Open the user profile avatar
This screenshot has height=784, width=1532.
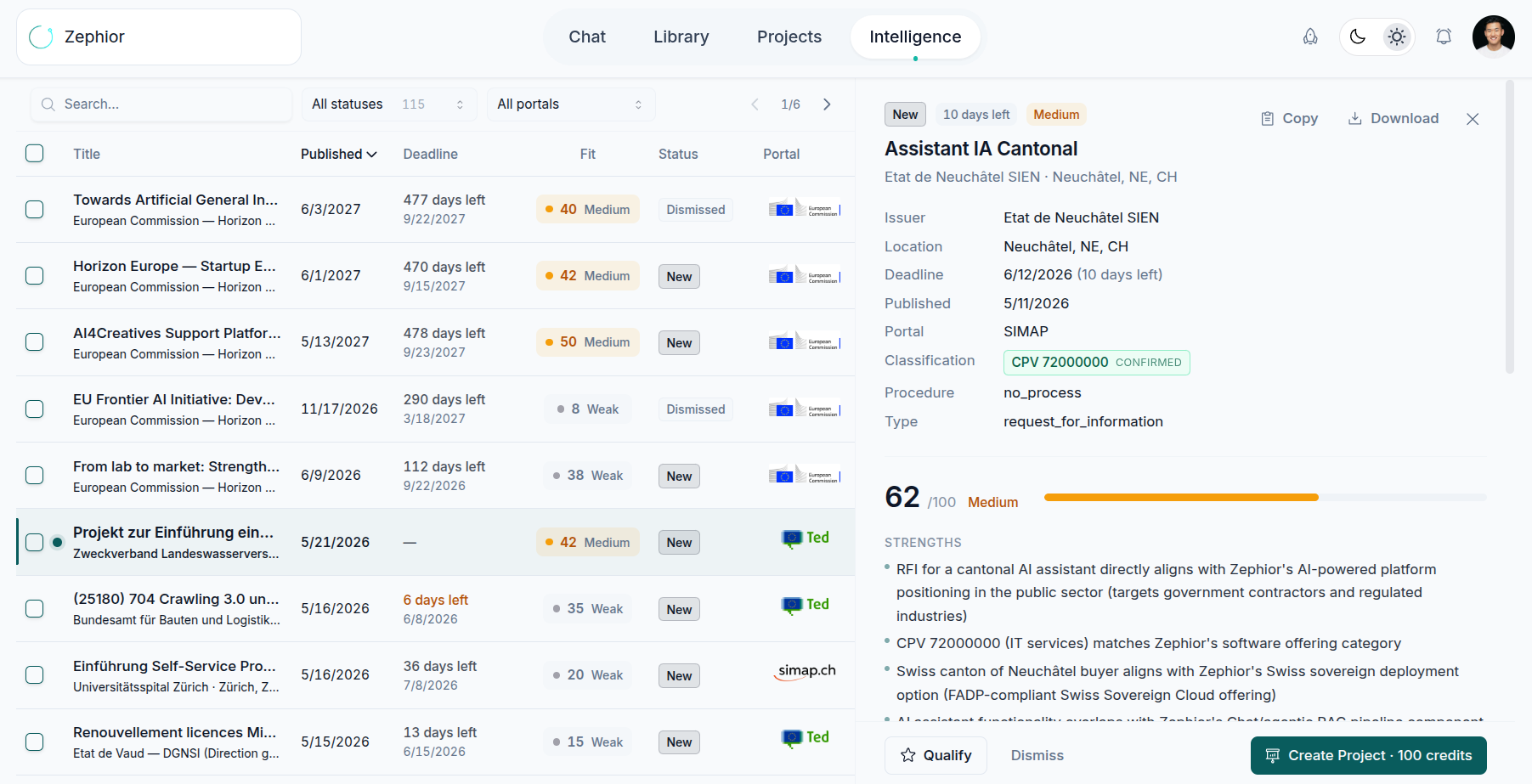1494,37
